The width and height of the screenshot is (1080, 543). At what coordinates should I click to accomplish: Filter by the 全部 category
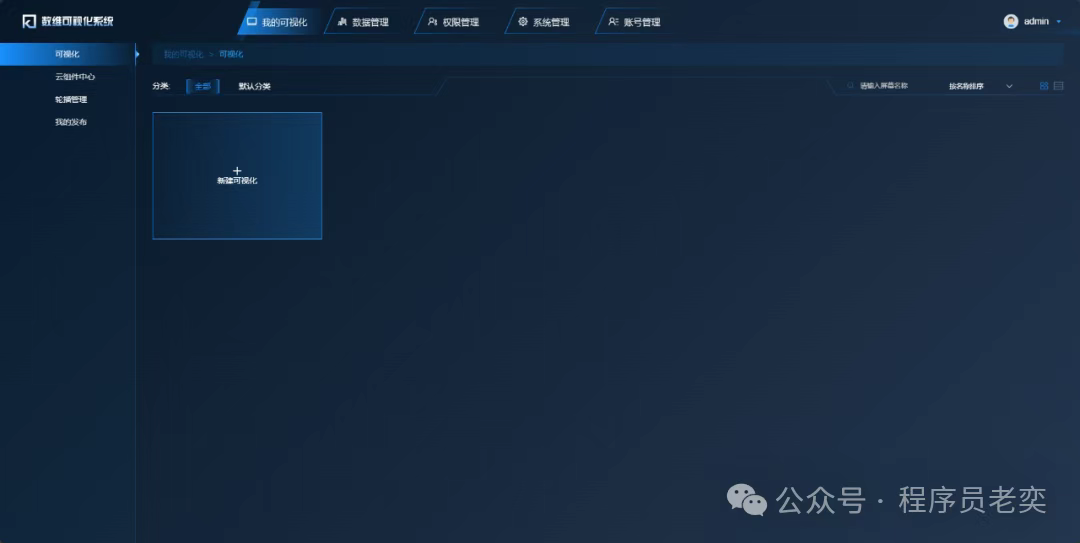coord(202,86)
